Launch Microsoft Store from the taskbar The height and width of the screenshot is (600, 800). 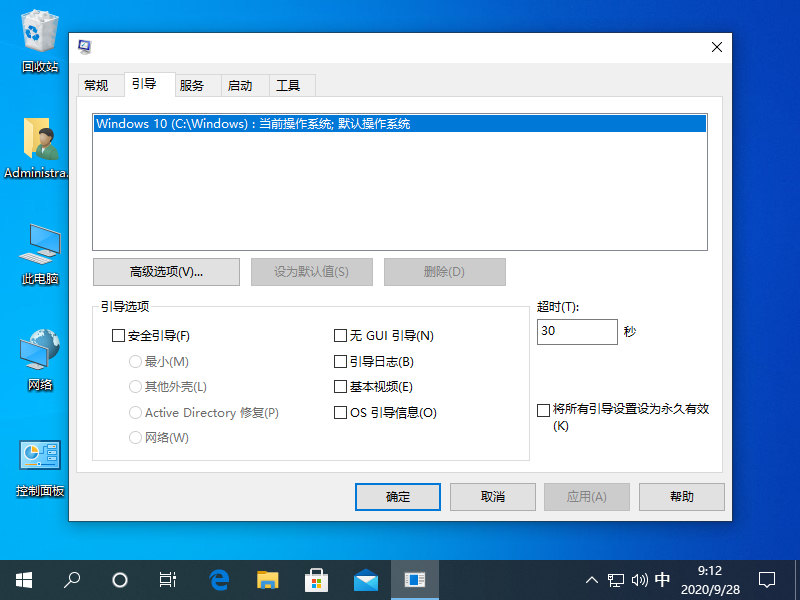316,579
